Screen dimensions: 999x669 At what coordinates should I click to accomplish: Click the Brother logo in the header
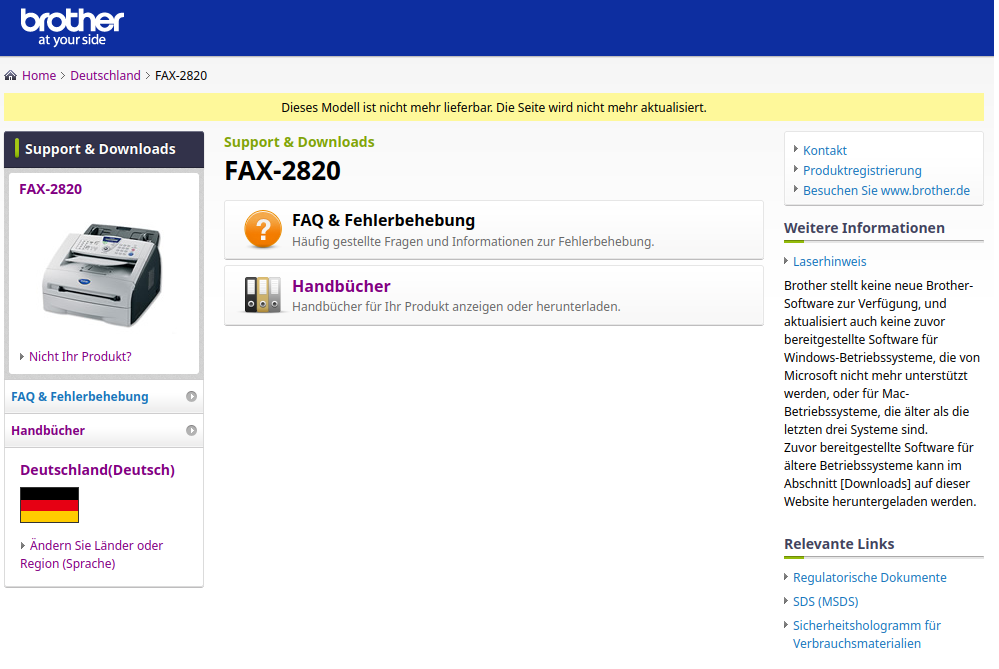(72, 27)
